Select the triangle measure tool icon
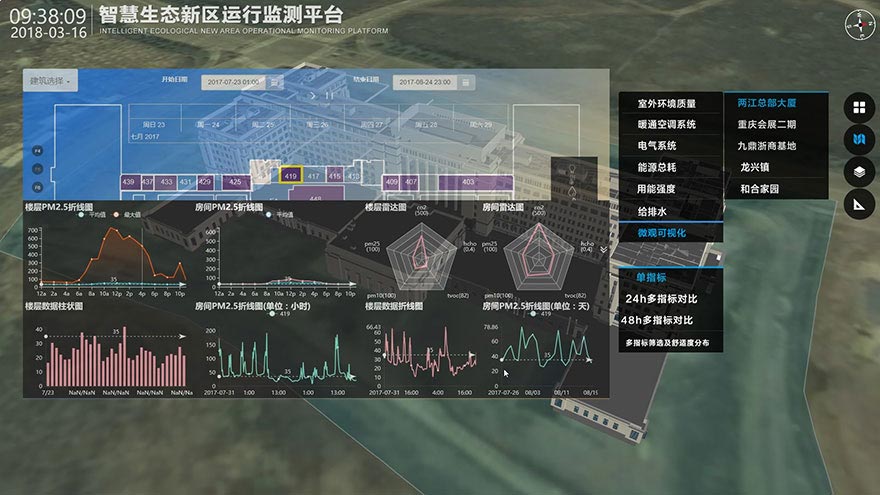 pyautogui.click(x=859, y=204)
